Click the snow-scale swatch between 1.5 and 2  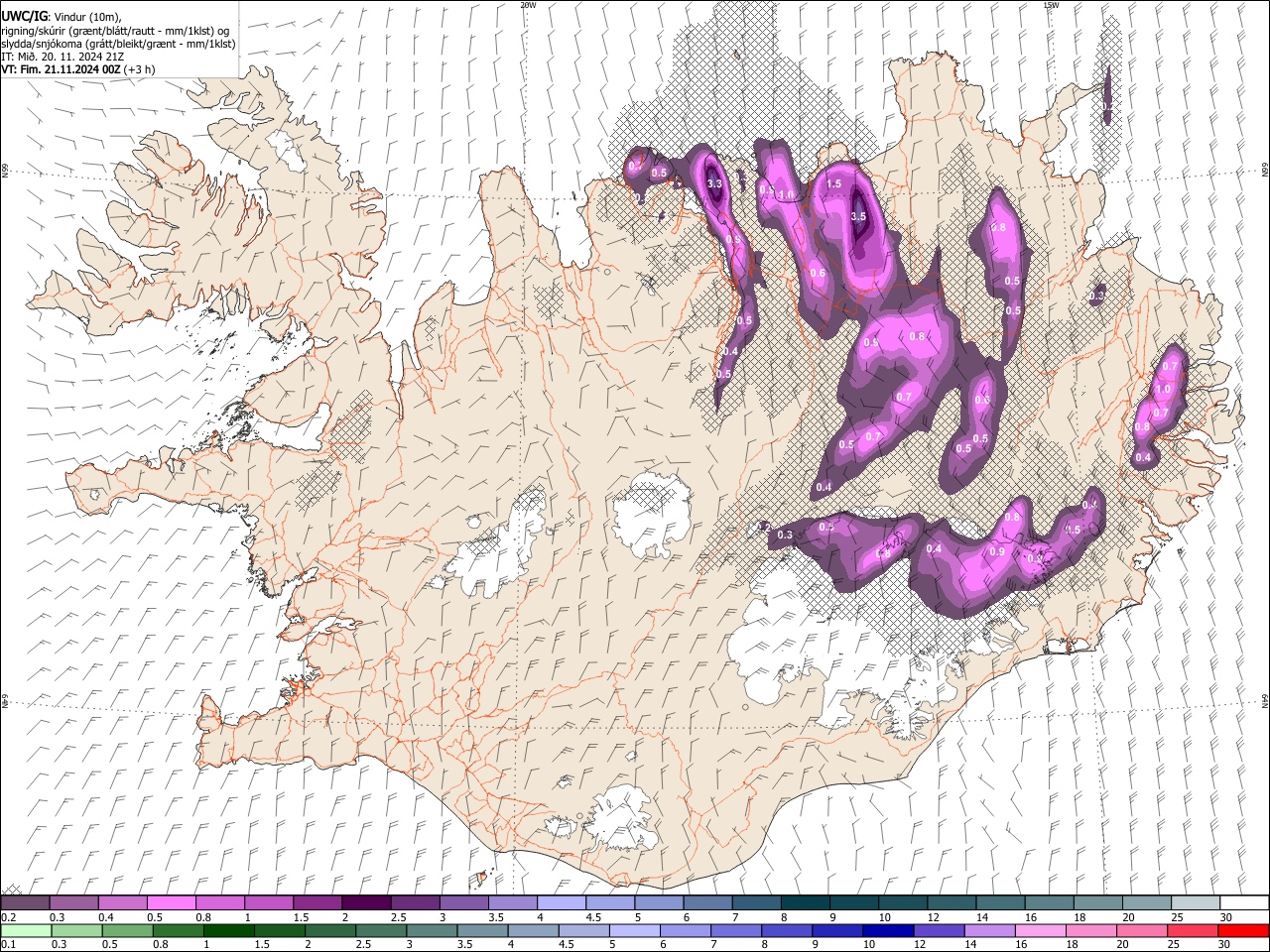pyautogui.click(x=318, y=902)
